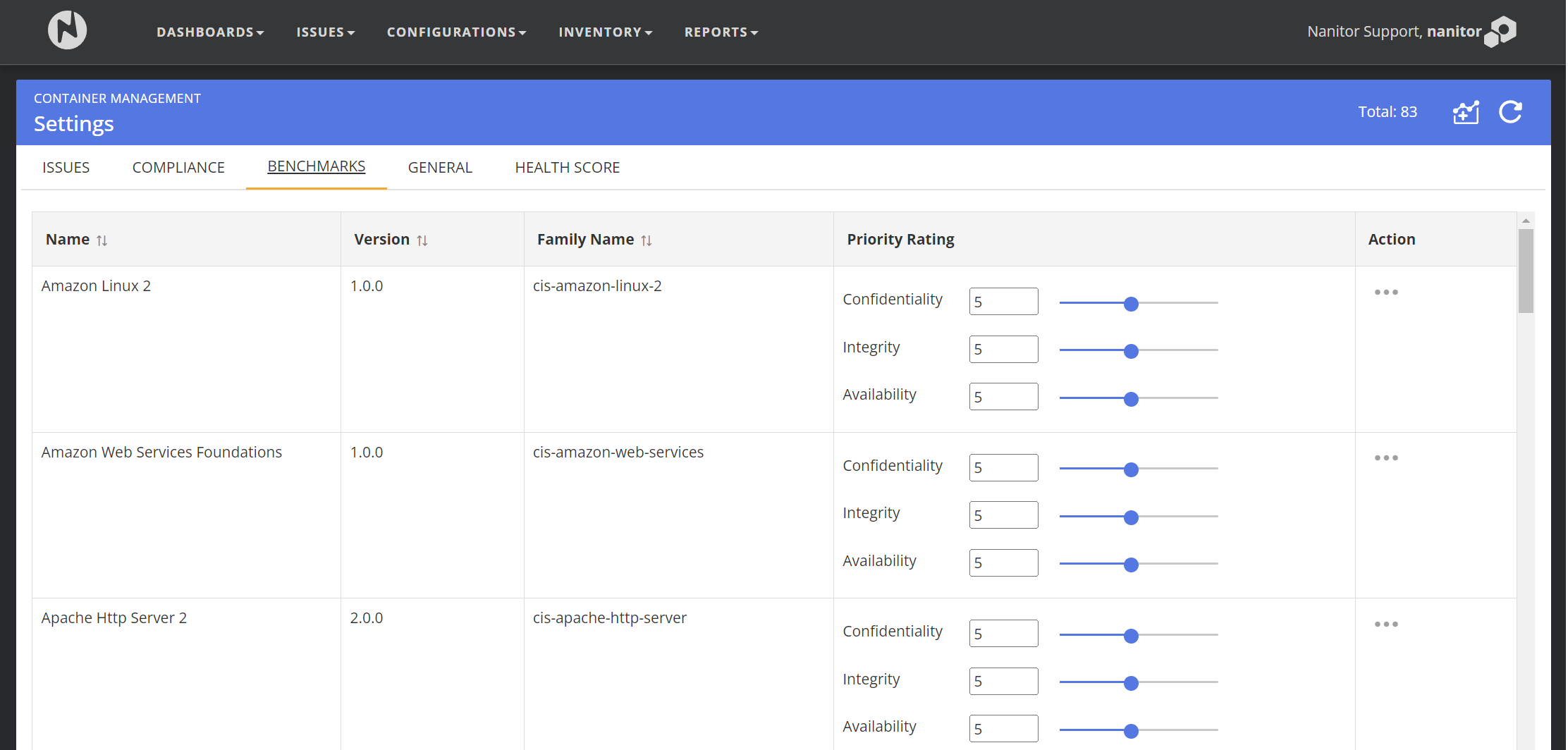Open the Reports dropdown menu
Viewport: 1568px width, 750px height.
(721, 32)
